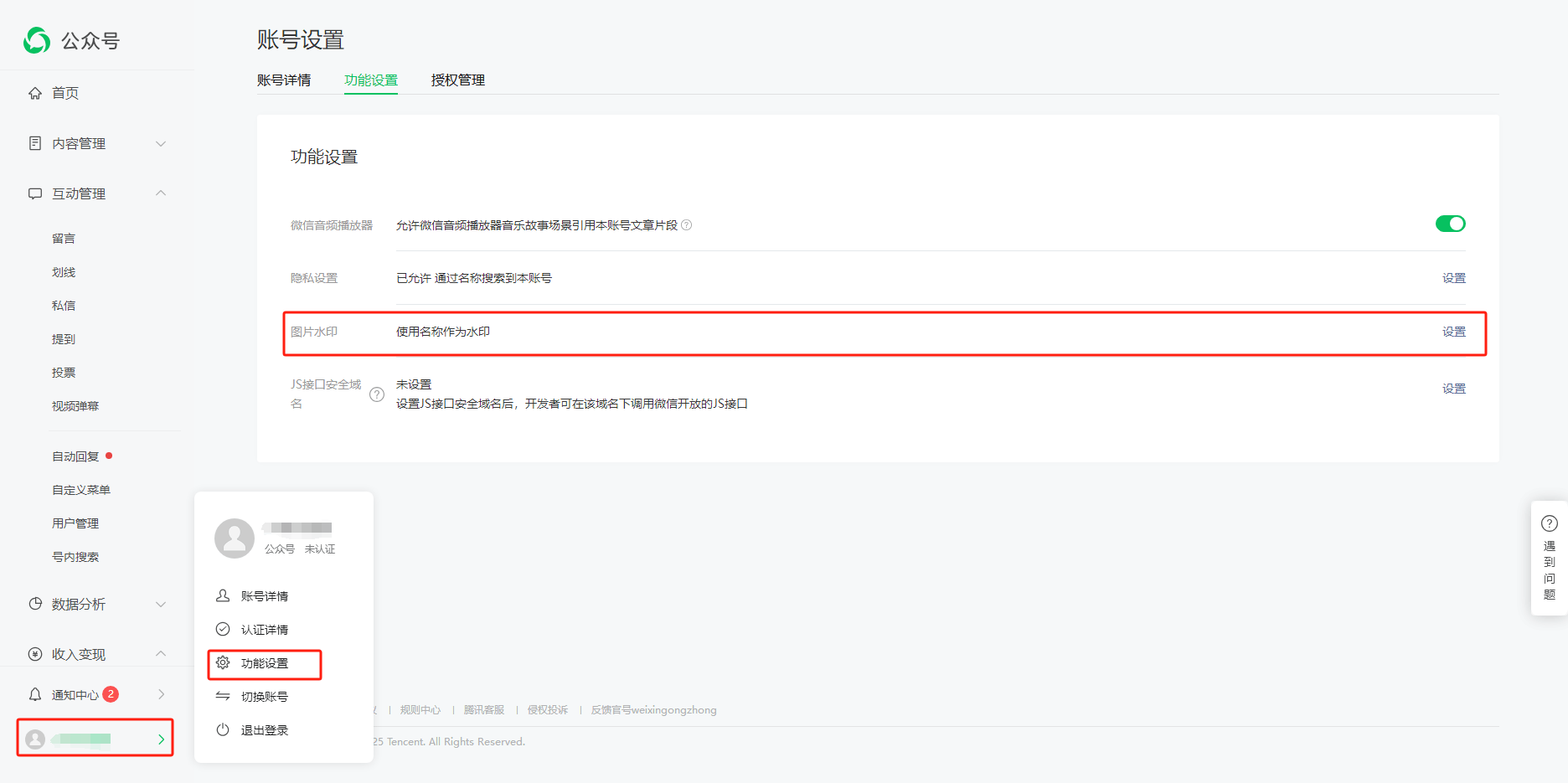
Task: Click the 通知中心 bell icon
Action: click(35, 694)
